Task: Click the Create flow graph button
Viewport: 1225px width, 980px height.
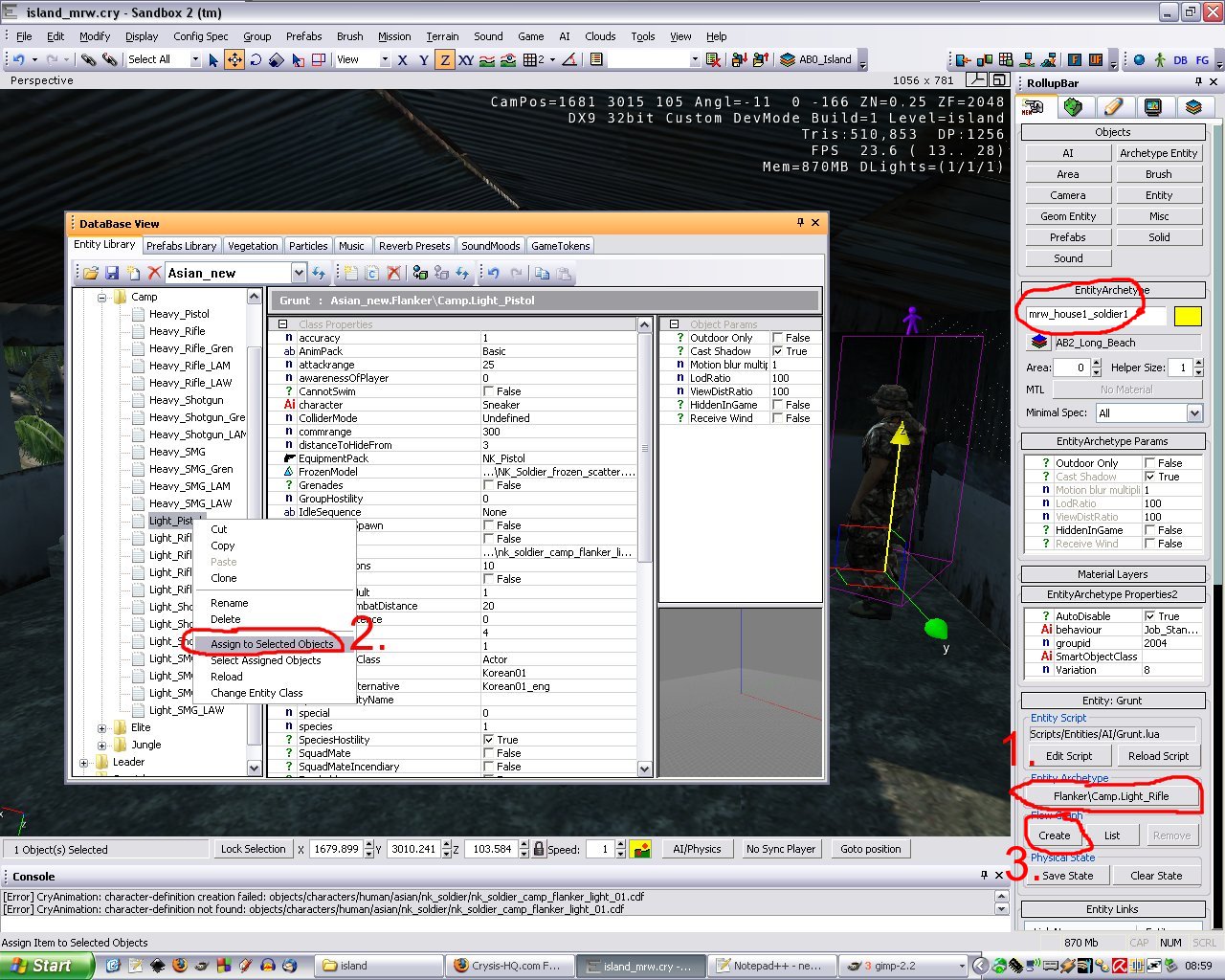Action: [1055, 835]
